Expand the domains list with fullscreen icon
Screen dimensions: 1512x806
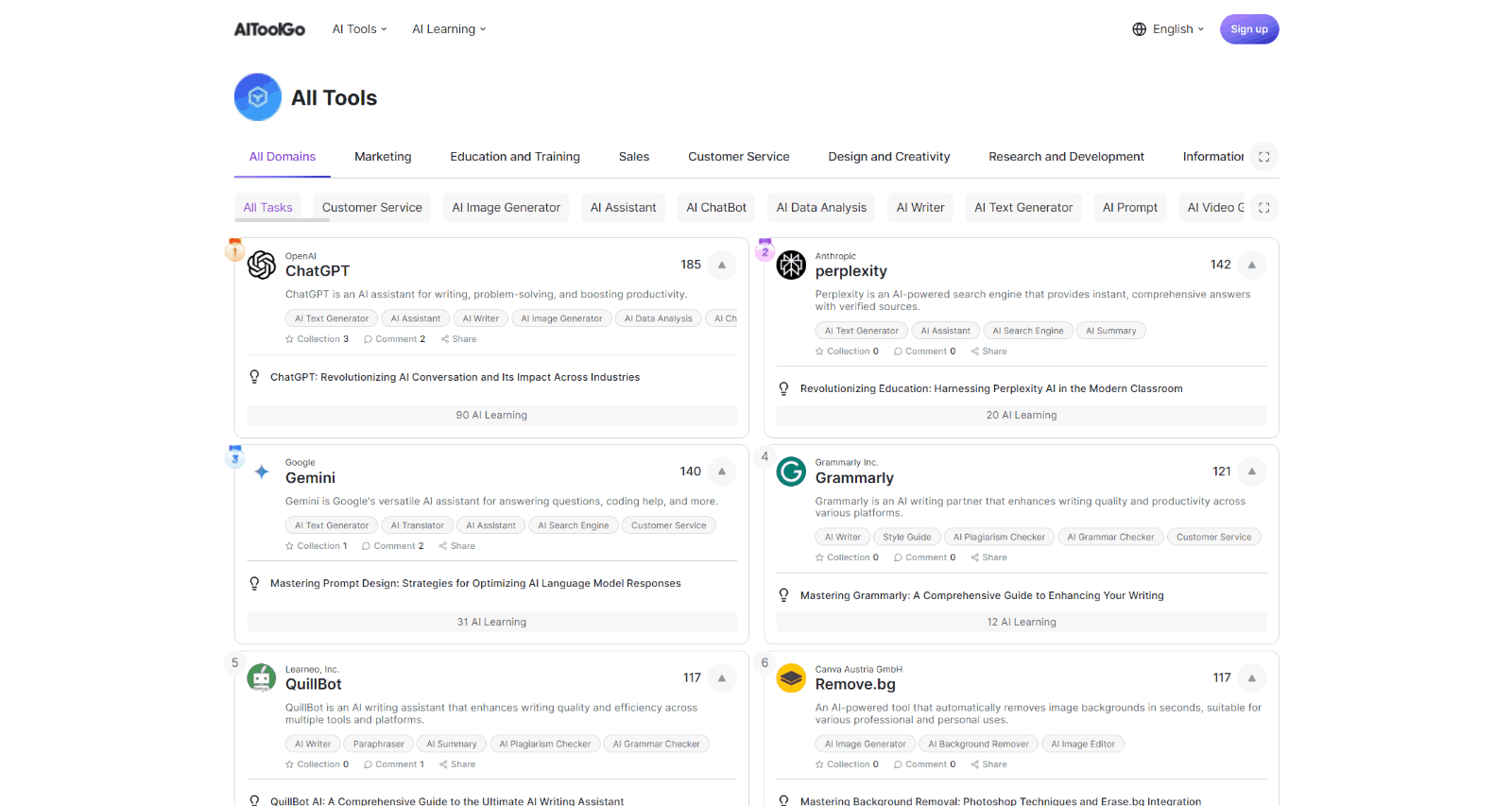1263,157
